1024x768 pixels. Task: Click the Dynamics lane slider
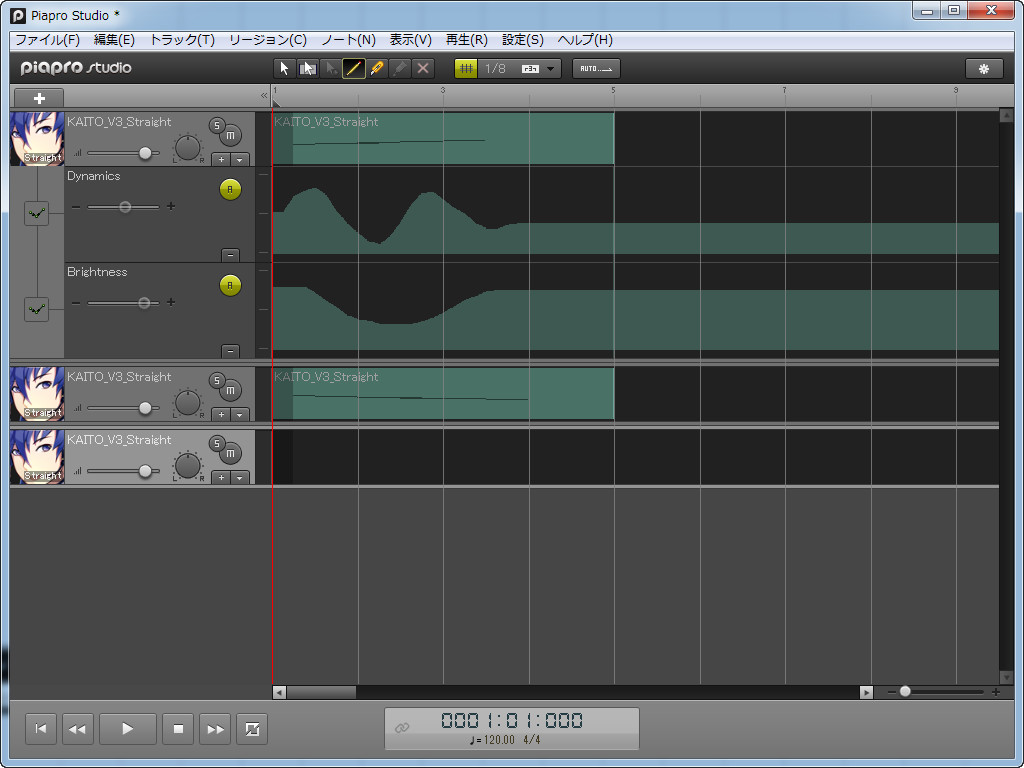coord(123,207)
